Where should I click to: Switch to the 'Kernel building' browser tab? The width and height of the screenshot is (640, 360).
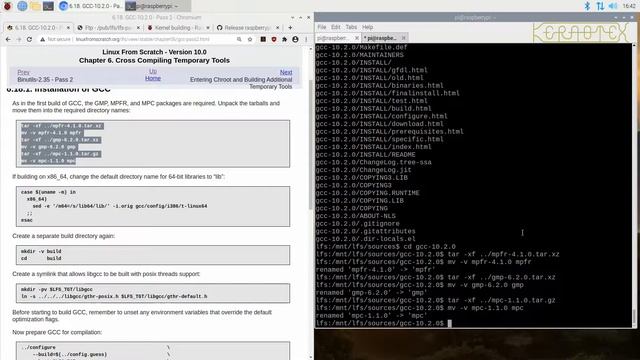[x=178, y=27]
